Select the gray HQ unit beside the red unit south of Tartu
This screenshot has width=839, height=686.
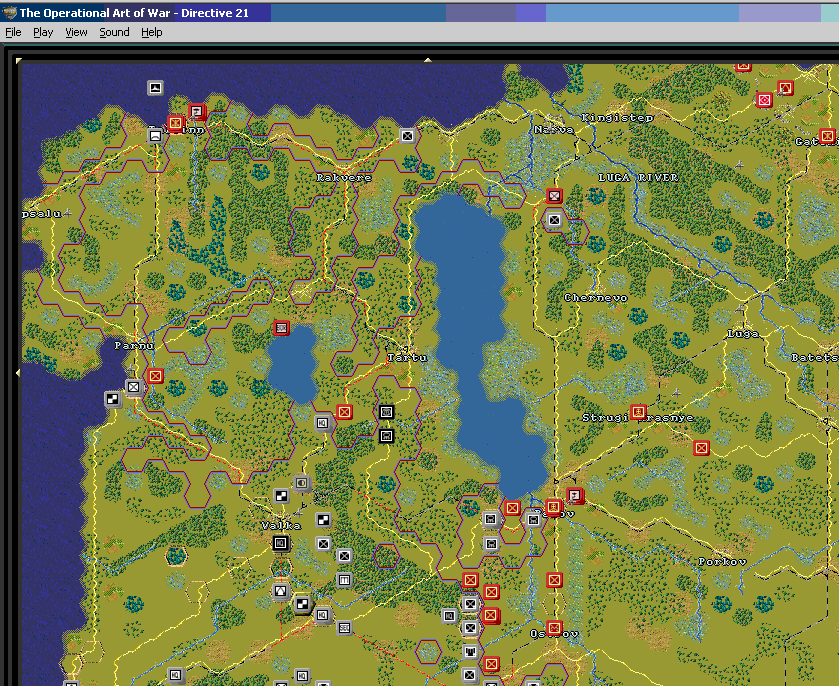point(323,423)
